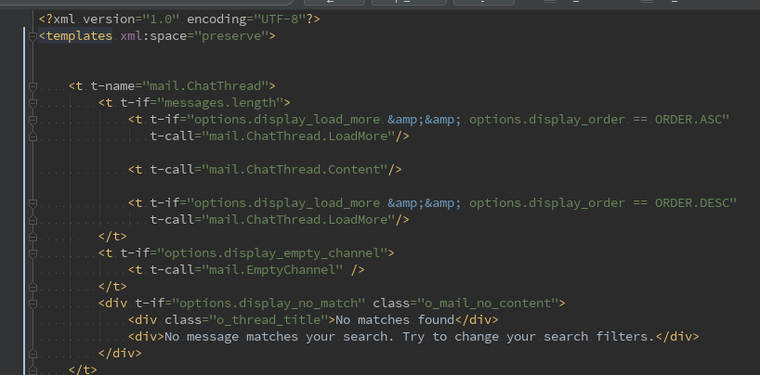Viewport: 760px width, 375px height.
Task: Collapse the options.display_empty_channel block
Action: (33, 253)
